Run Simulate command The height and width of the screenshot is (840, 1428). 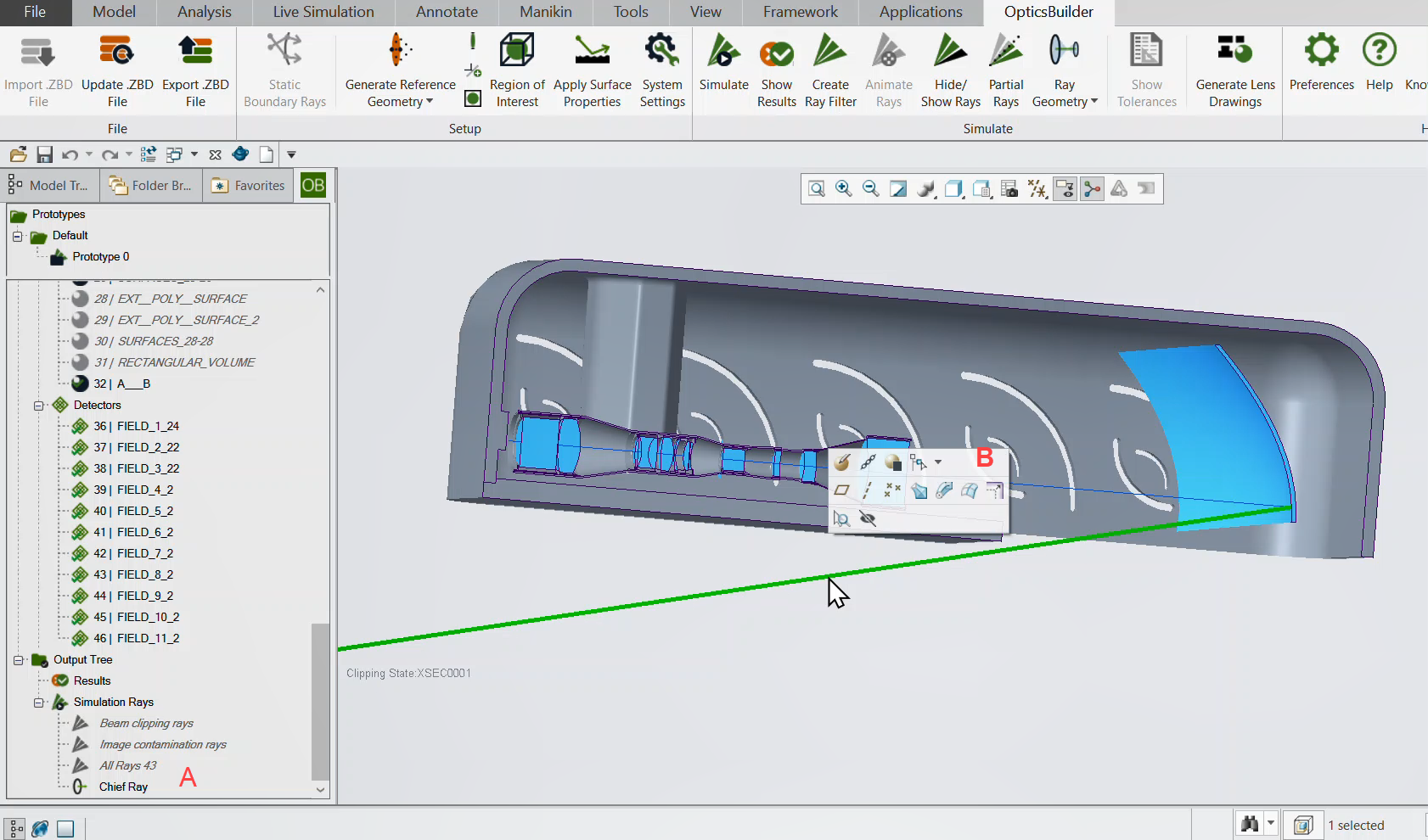pyautogui.click(x=723, y=63)
